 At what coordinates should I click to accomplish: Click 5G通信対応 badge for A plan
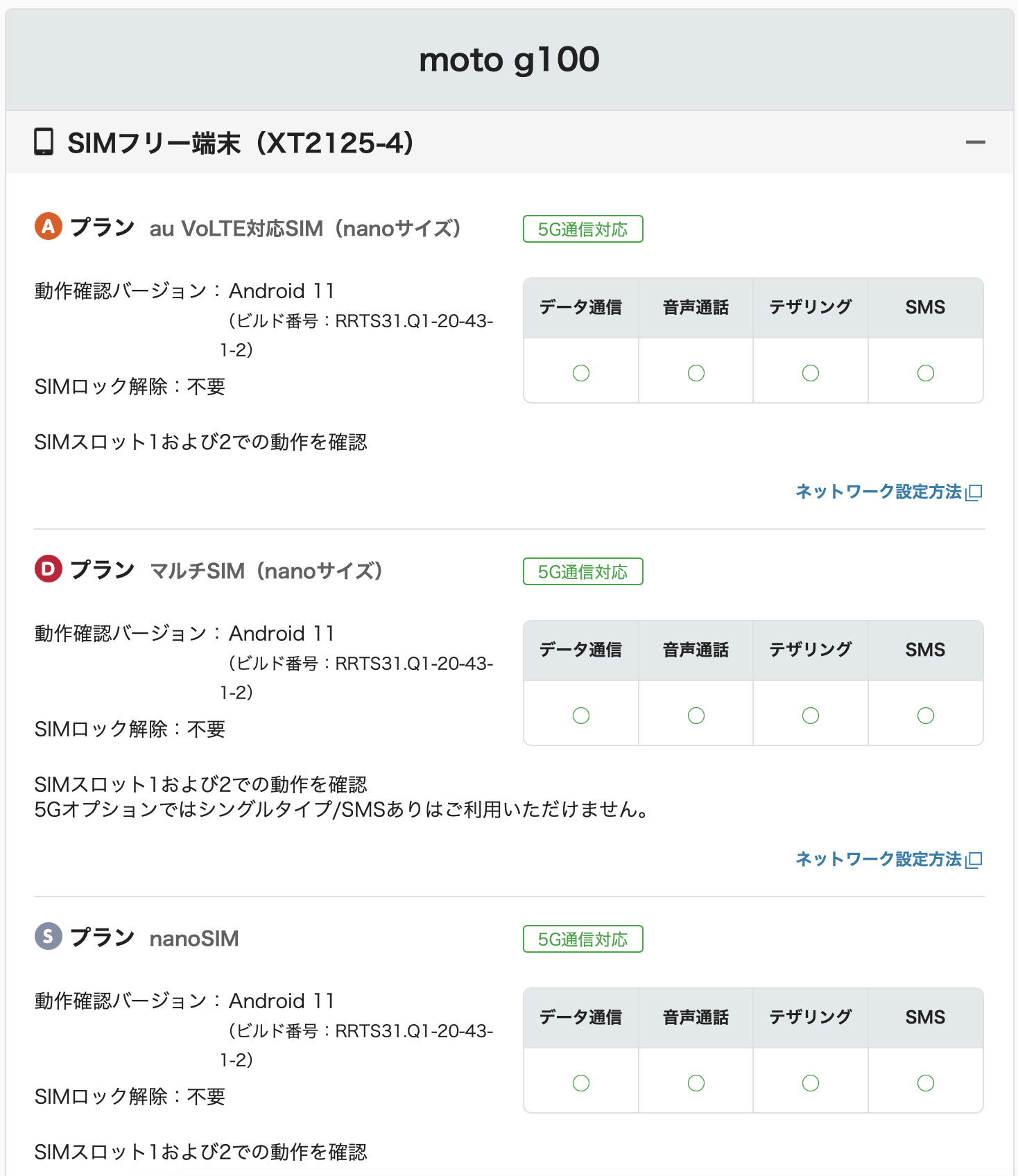pos(583,229)
